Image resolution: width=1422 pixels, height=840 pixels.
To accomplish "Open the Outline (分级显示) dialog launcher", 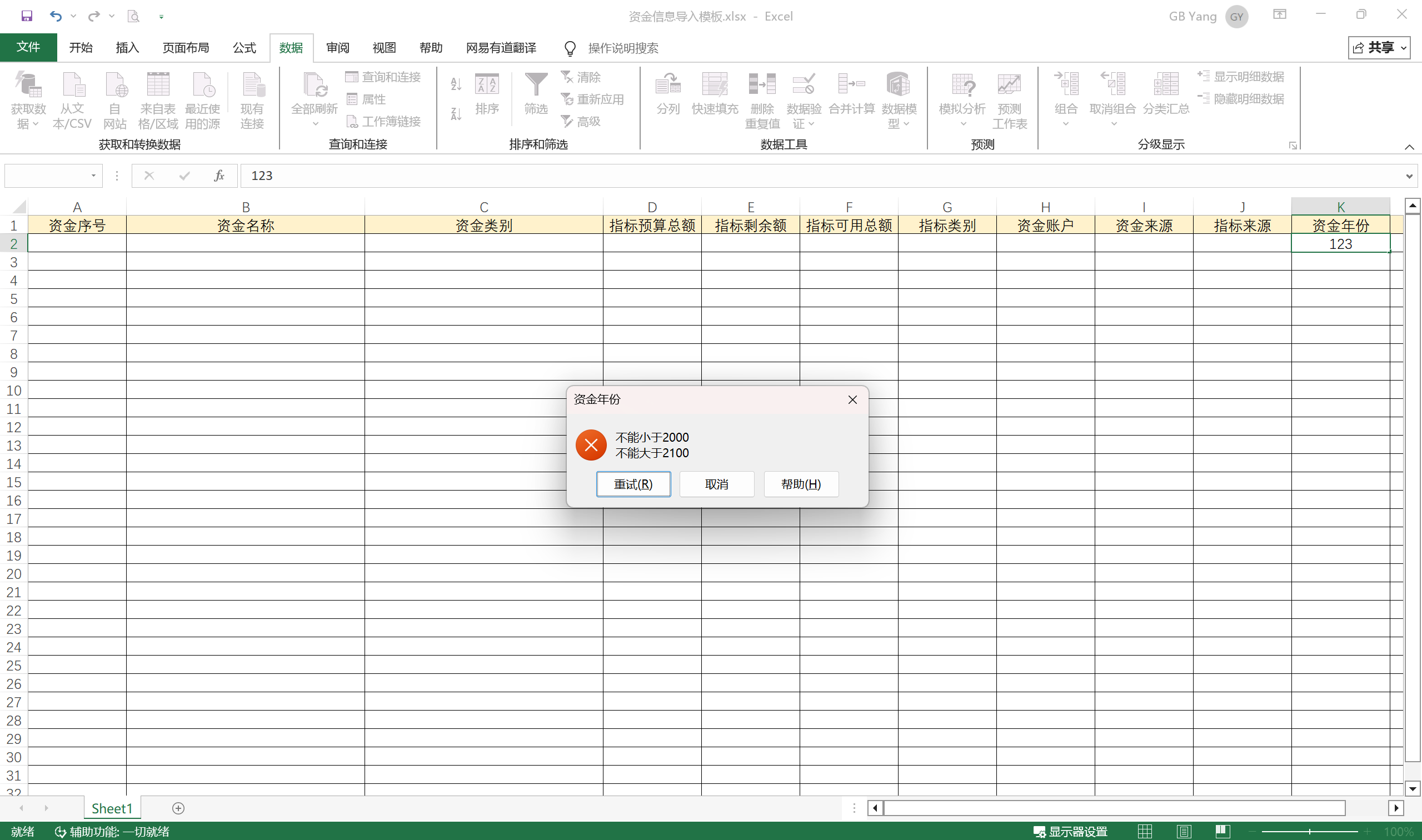I will [x=1293, y=146].
